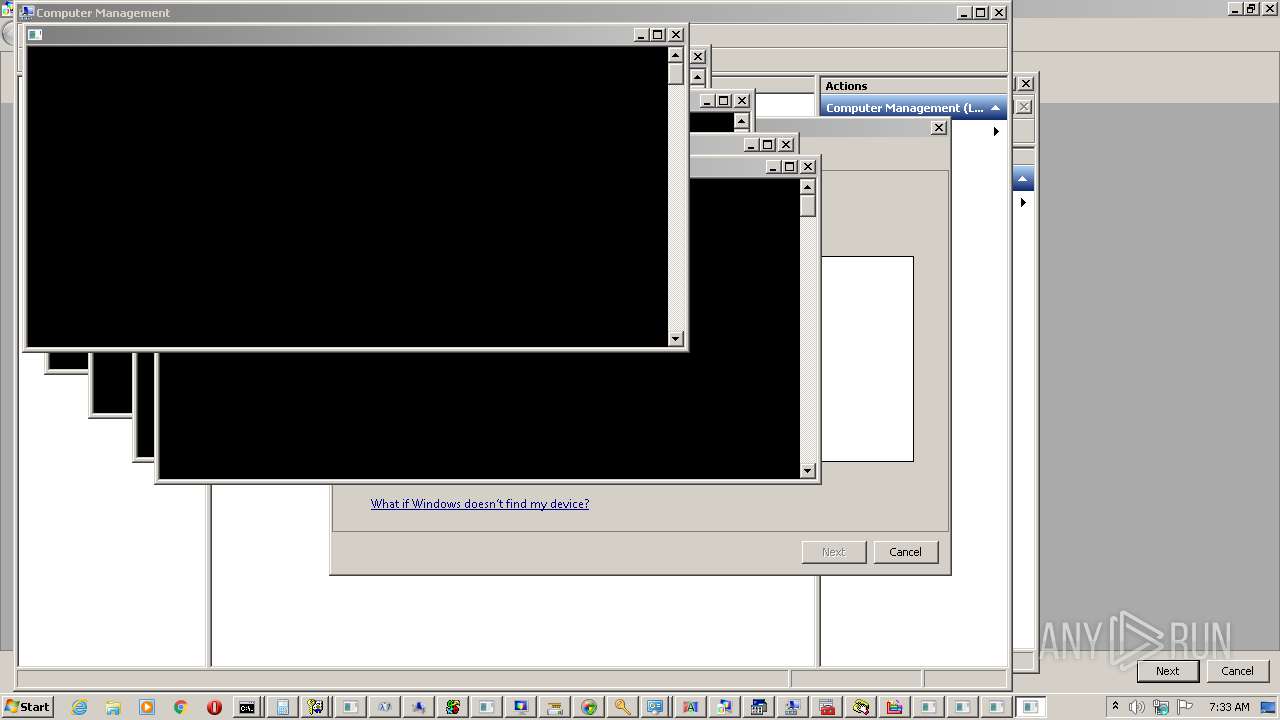Screen dimensions: 1280x720
Task: Click the scrollbar thumb of the lower console window
Action: 808,206
